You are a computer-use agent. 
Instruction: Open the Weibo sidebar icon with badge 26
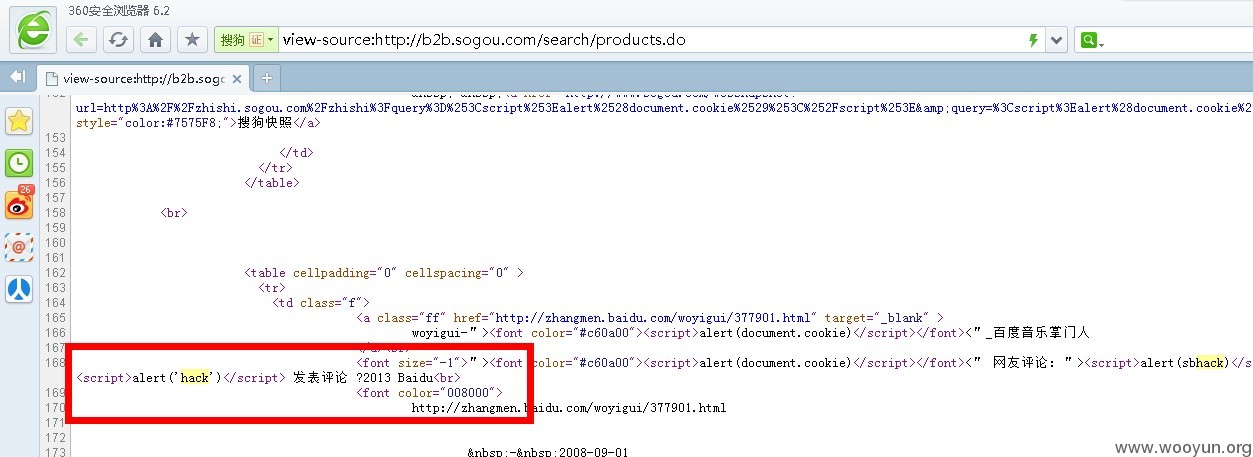pyautogui.click(x=19, y=203)
